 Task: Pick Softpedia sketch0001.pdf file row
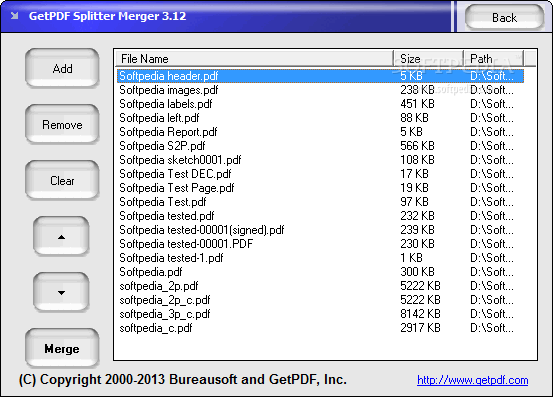point(320,160)
